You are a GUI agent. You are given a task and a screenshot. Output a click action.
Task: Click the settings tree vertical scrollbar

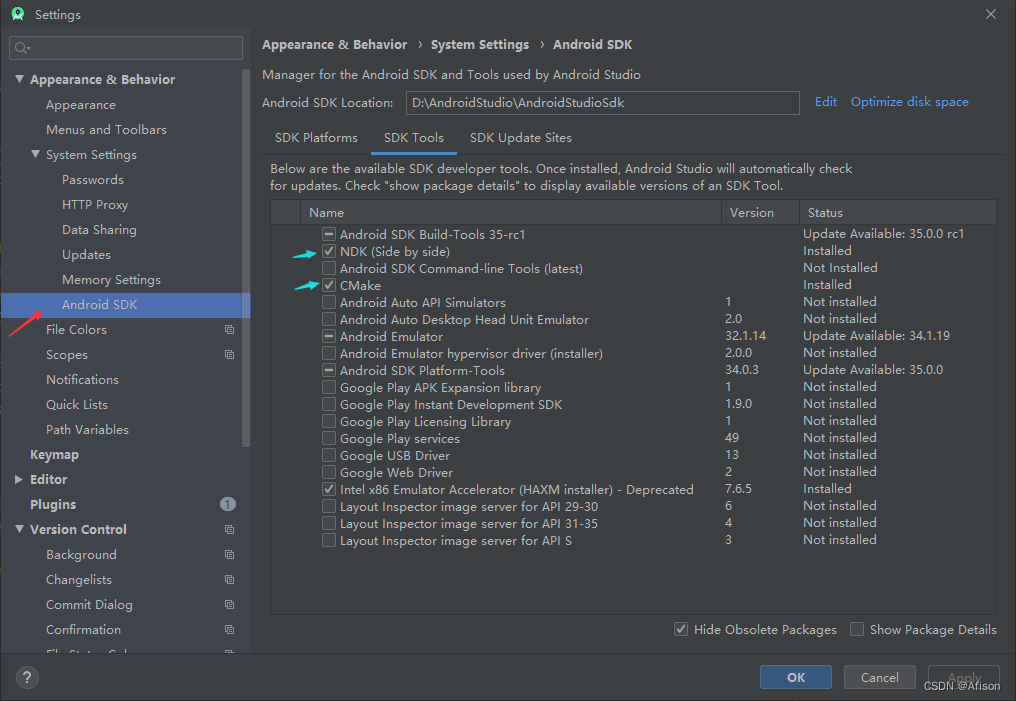click(x=246, y=257)
